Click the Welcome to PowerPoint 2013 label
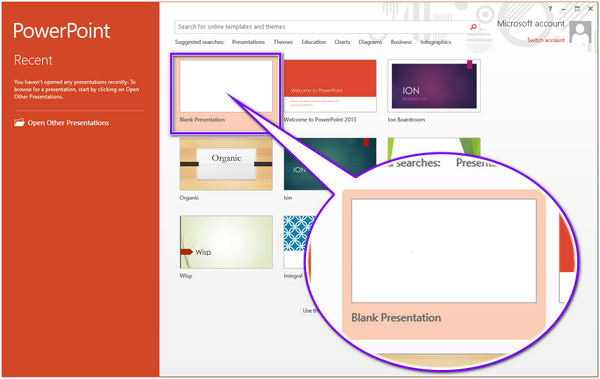This screenshot has width=600, height=379. [320, 120]
